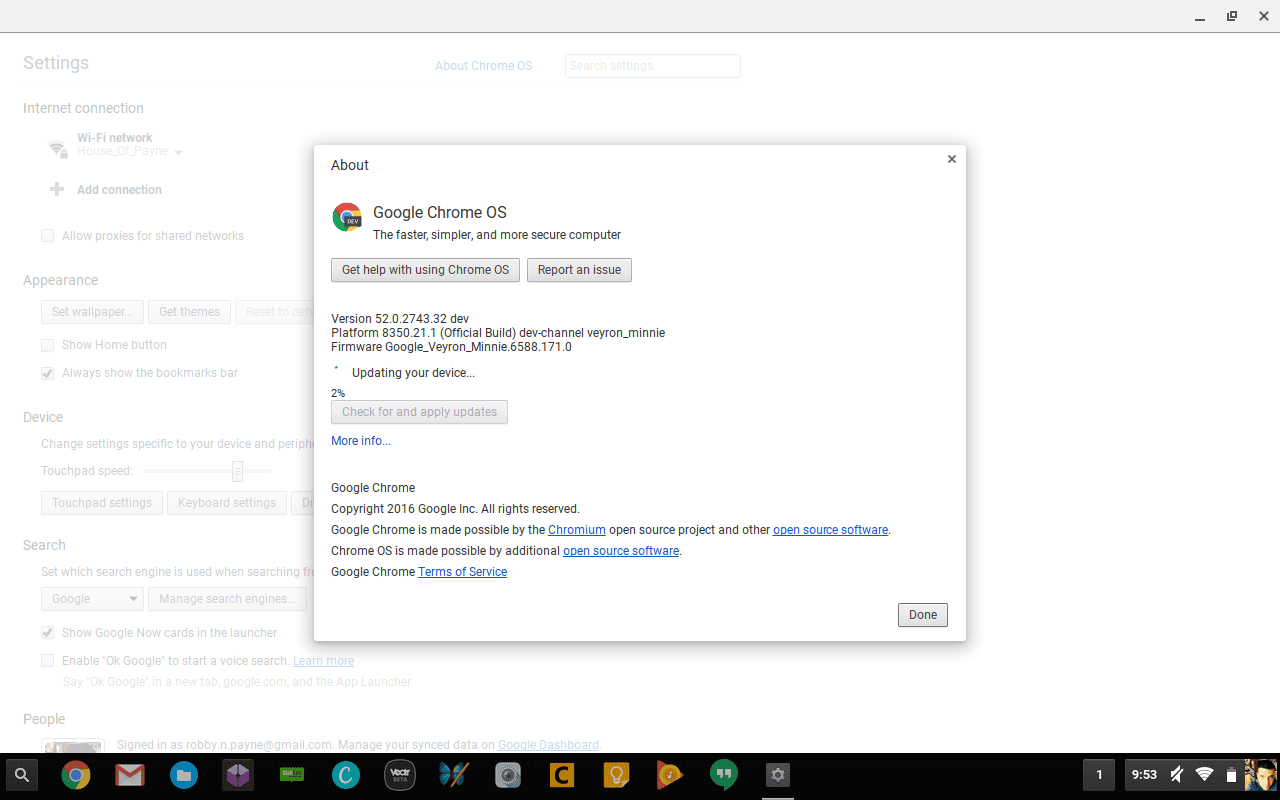Close the About dialog with X
The height and width of the screenshot is (800, 1280).
(952, 159)
